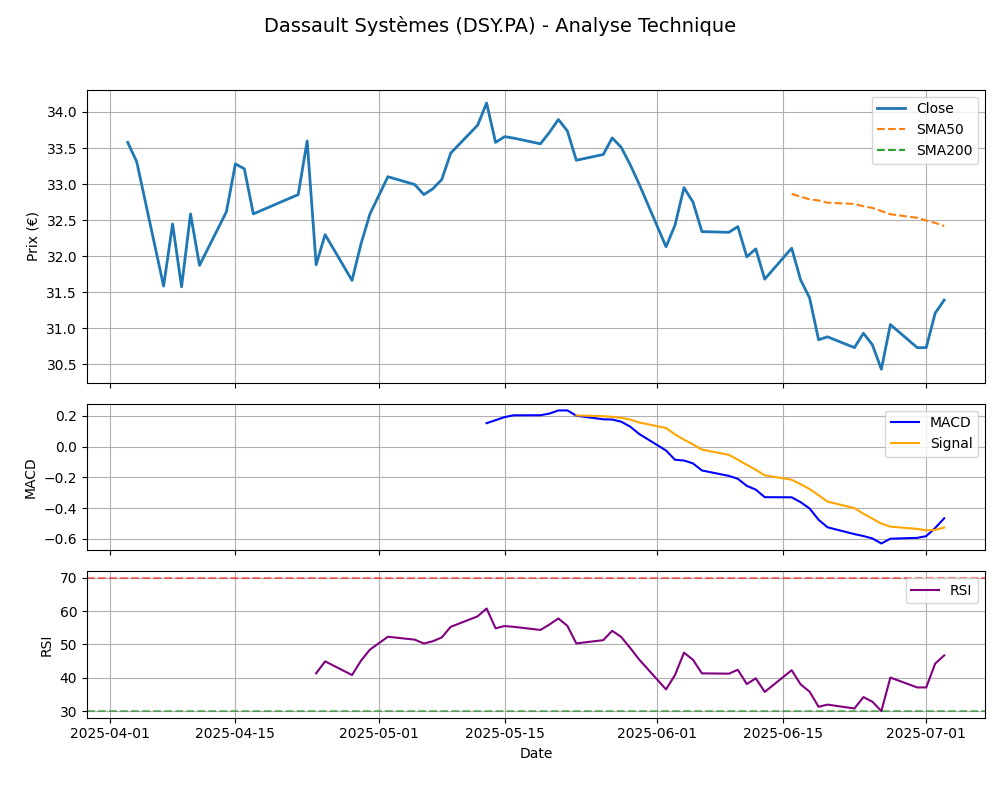Click the "−0.4" MACD tick label
This screenshot has height=800, width=1000.
[x=60, y=509]
